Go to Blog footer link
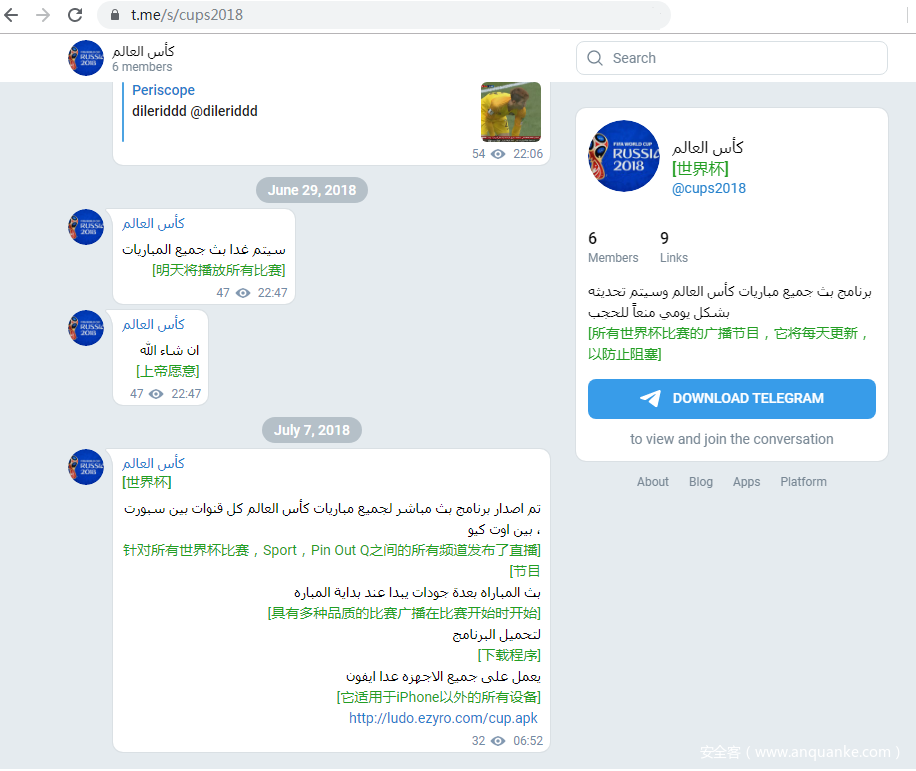This screenshot has width=916, height=771. (x=700, y=482)
